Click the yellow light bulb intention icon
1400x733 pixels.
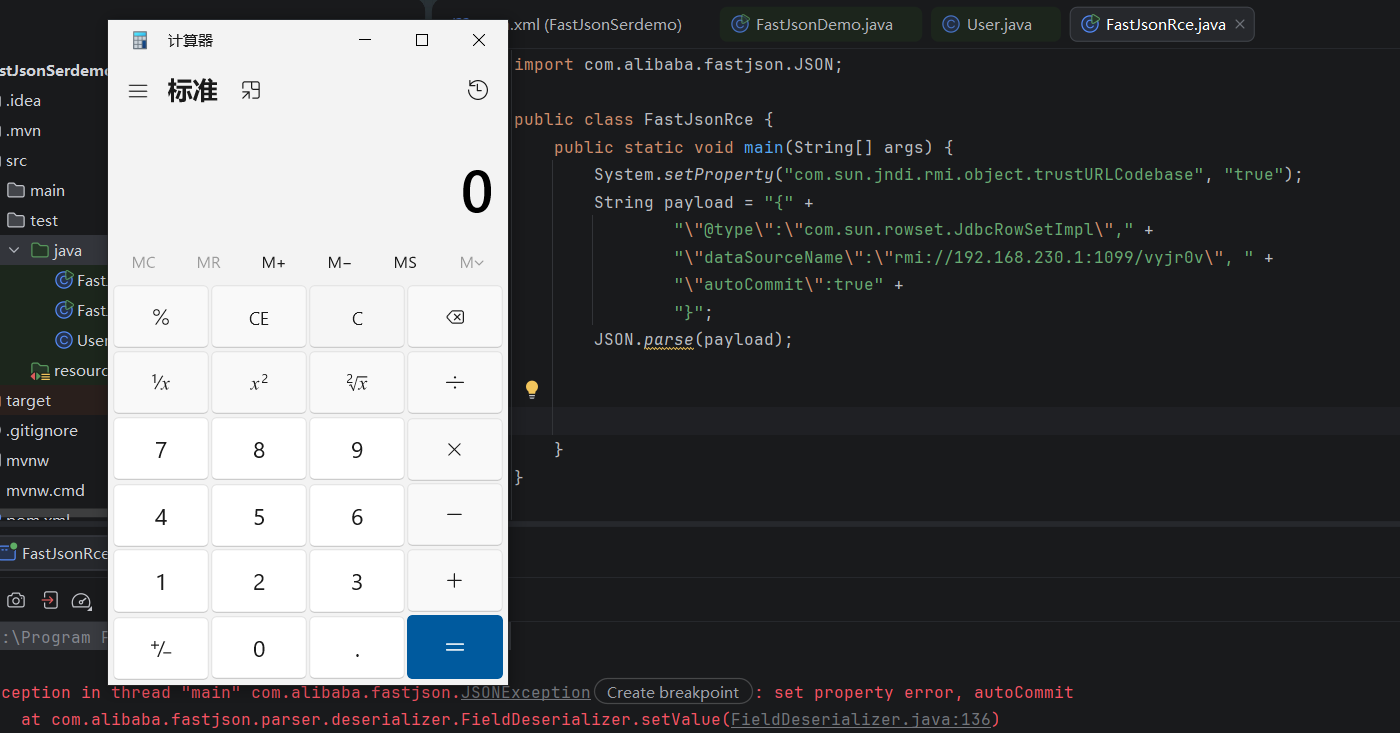pos(532,389)
